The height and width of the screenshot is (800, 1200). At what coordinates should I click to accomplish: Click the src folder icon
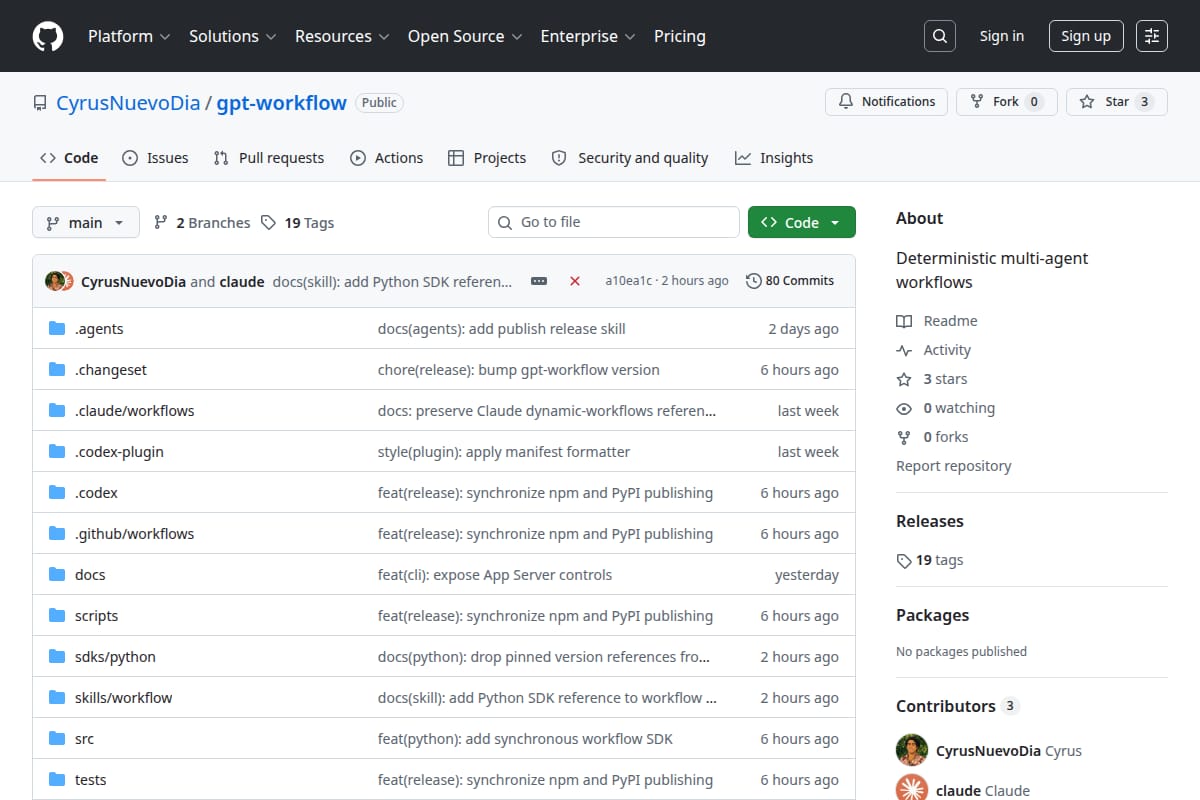[x=57, y=739]
